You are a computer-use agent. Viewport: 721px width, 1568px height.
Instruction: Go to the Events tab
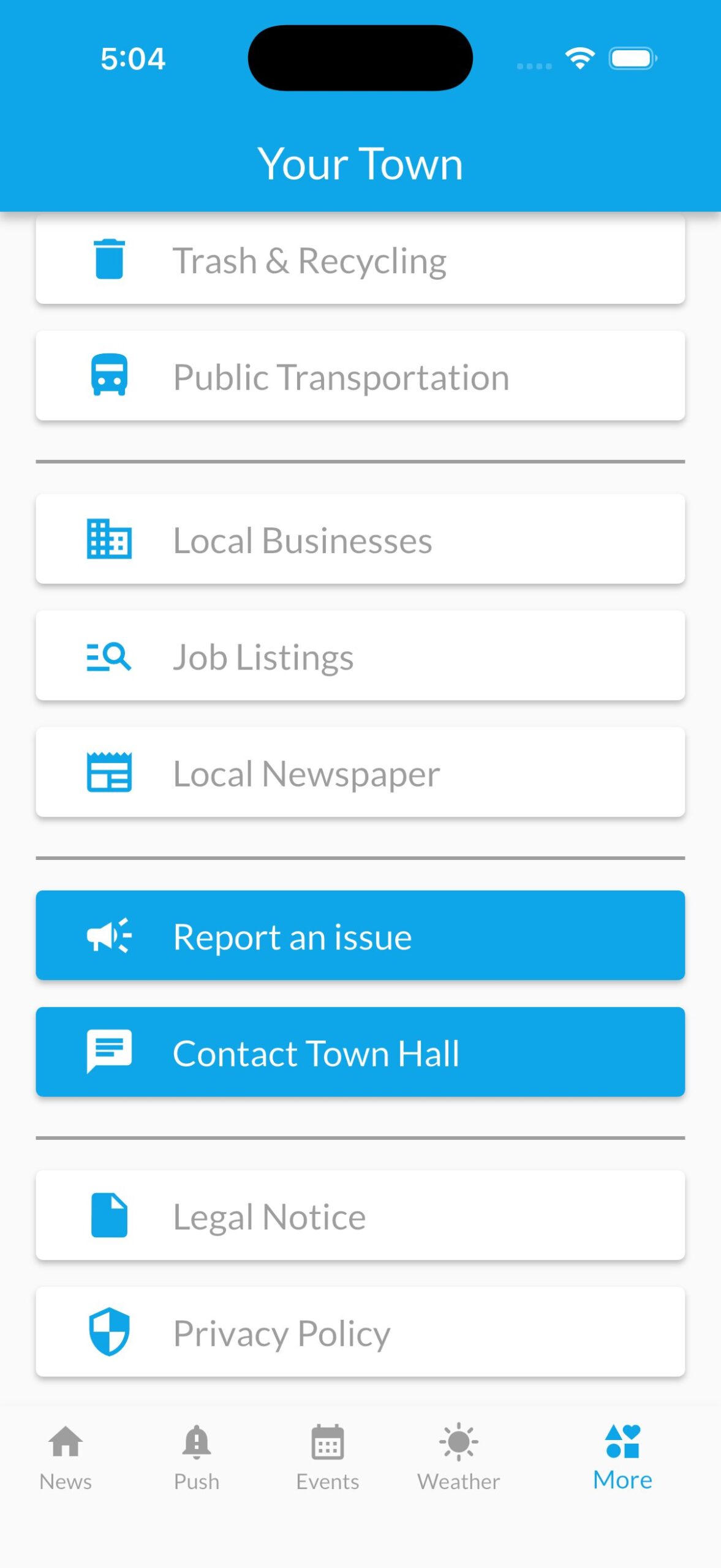click(x=328, y=1457)
